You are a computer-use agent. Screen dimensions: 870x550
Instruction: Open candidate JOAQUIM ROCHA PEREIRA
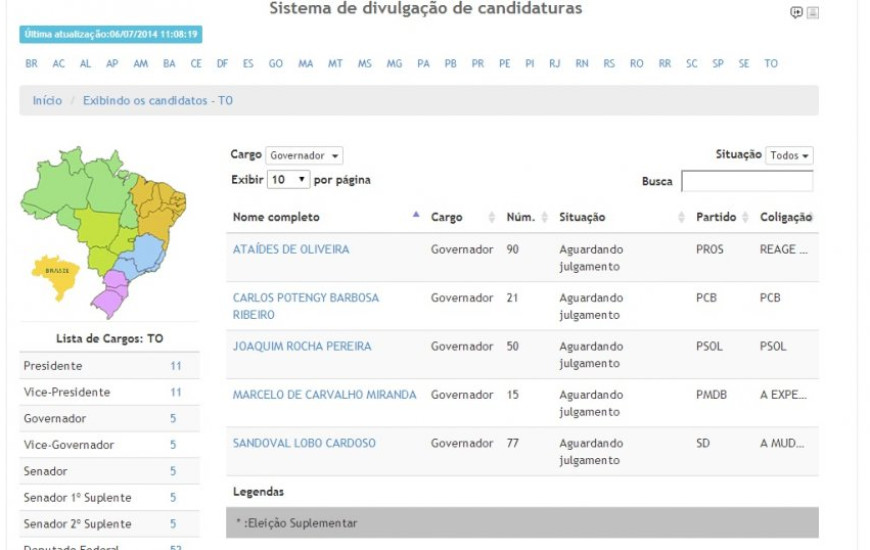point(302,346)
